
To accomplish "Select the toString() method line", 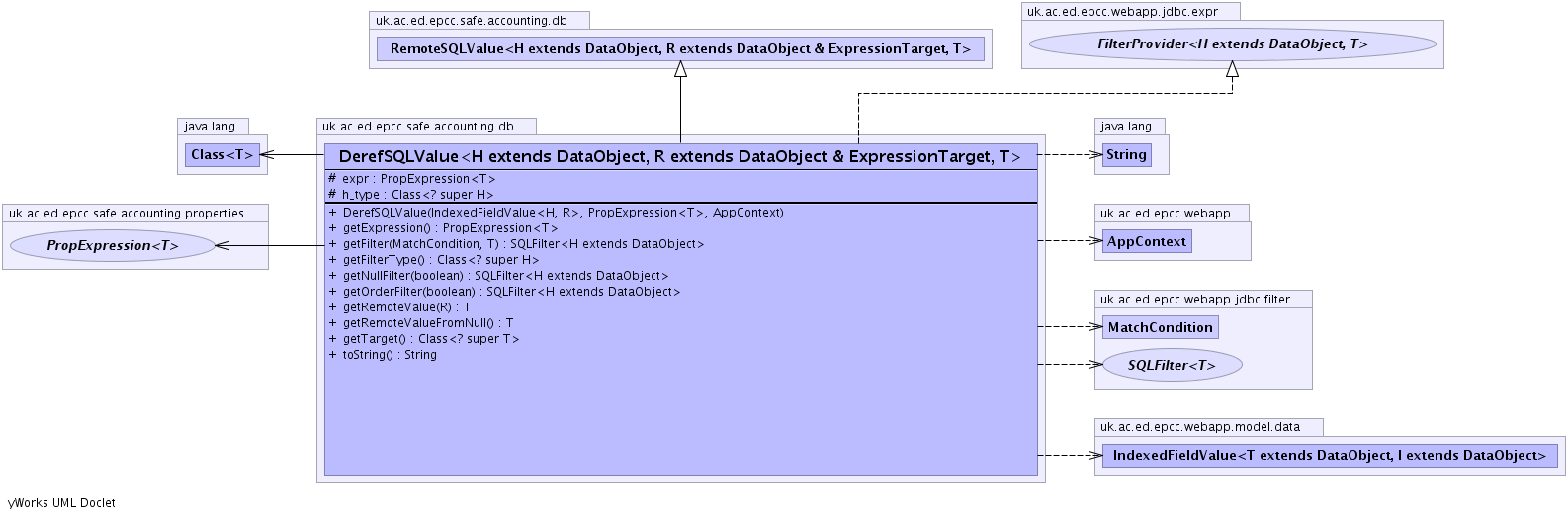I will (390, 355).
